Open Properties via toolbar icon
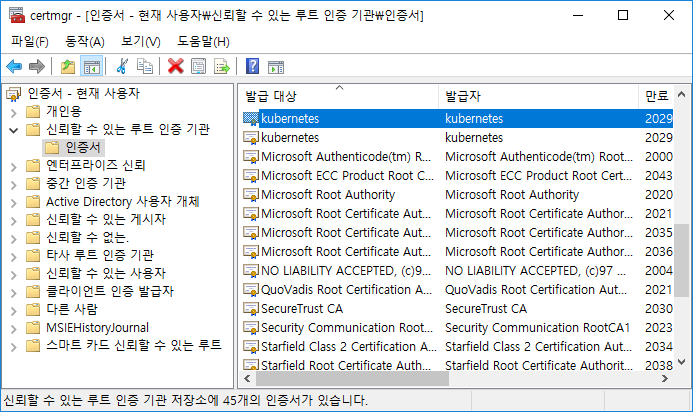Image resolution: width=693 pixels, height=412 pixels. pyautogui.click(x=198, y=67)
